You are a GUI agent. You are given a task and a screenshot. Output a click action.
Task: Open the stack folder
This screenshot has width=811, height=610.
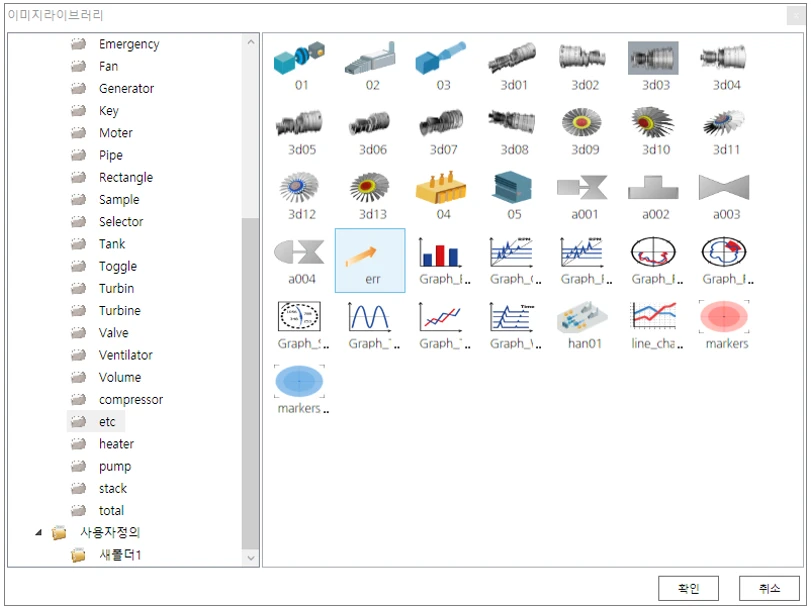[113, 488]
